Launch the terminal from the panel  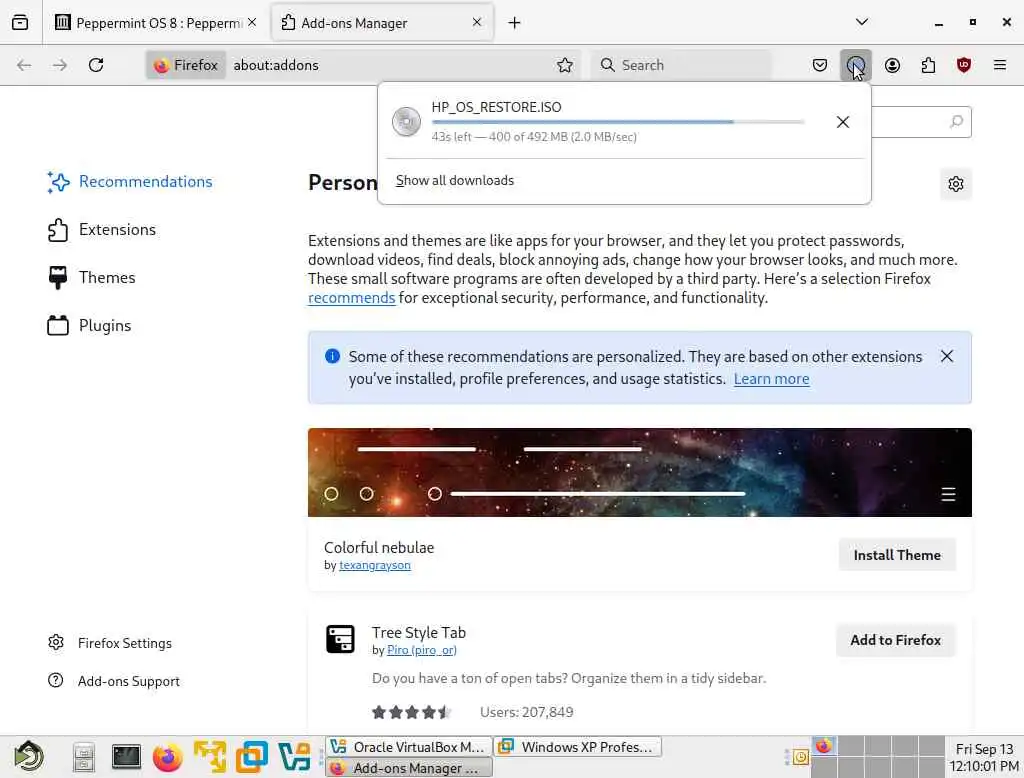click(126, 756)
